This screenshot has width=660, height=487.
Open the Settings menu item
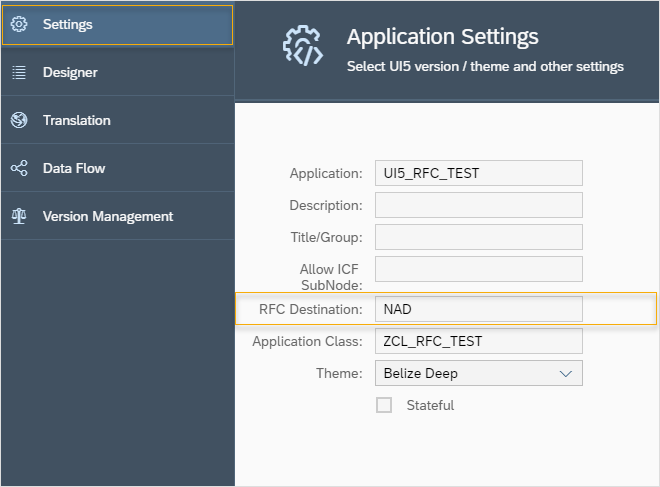[x=117, y=25]
